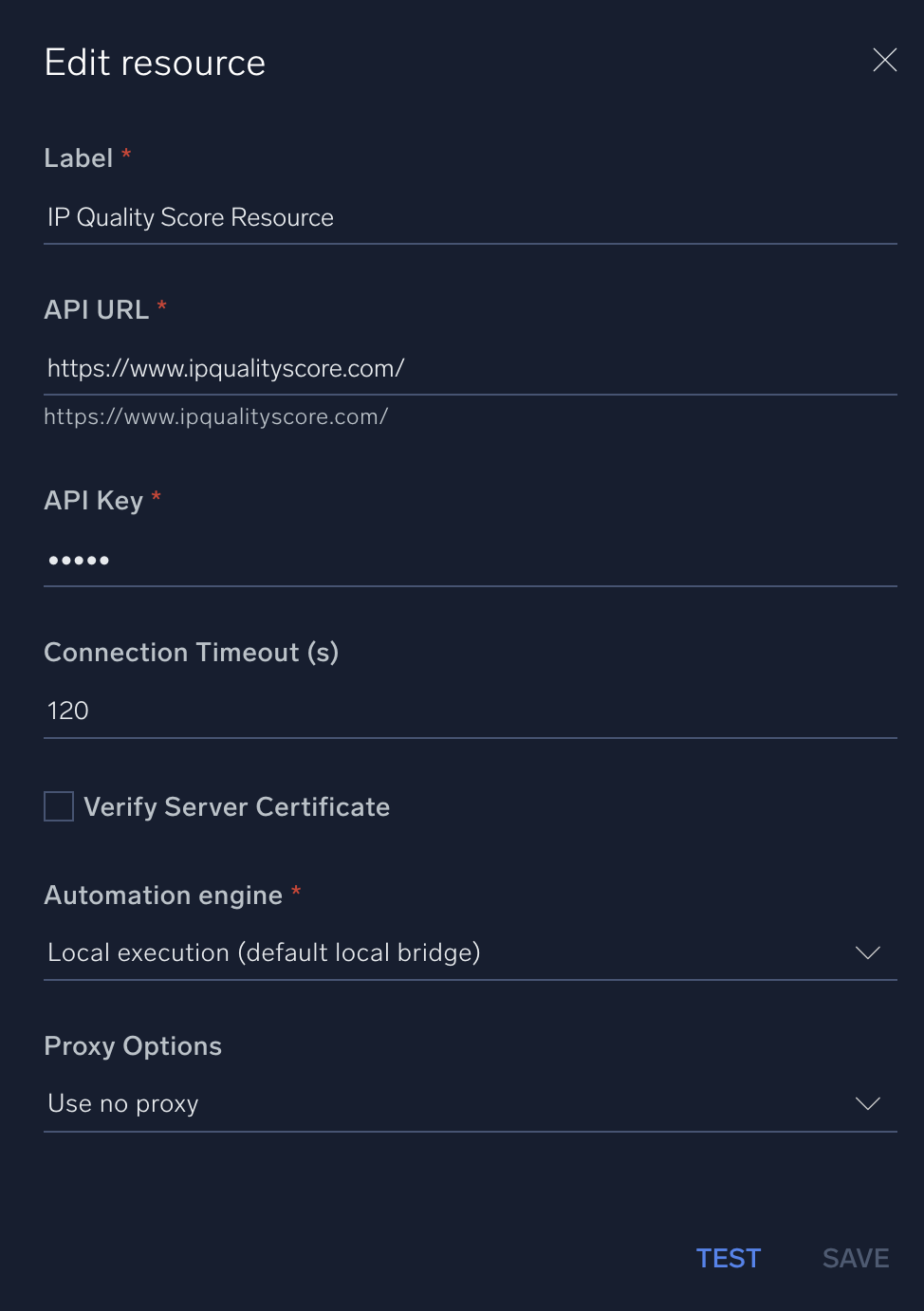Screen dimensions: 924x1311
Task: Click the Label input field
Action: click(x=470, y=217)
